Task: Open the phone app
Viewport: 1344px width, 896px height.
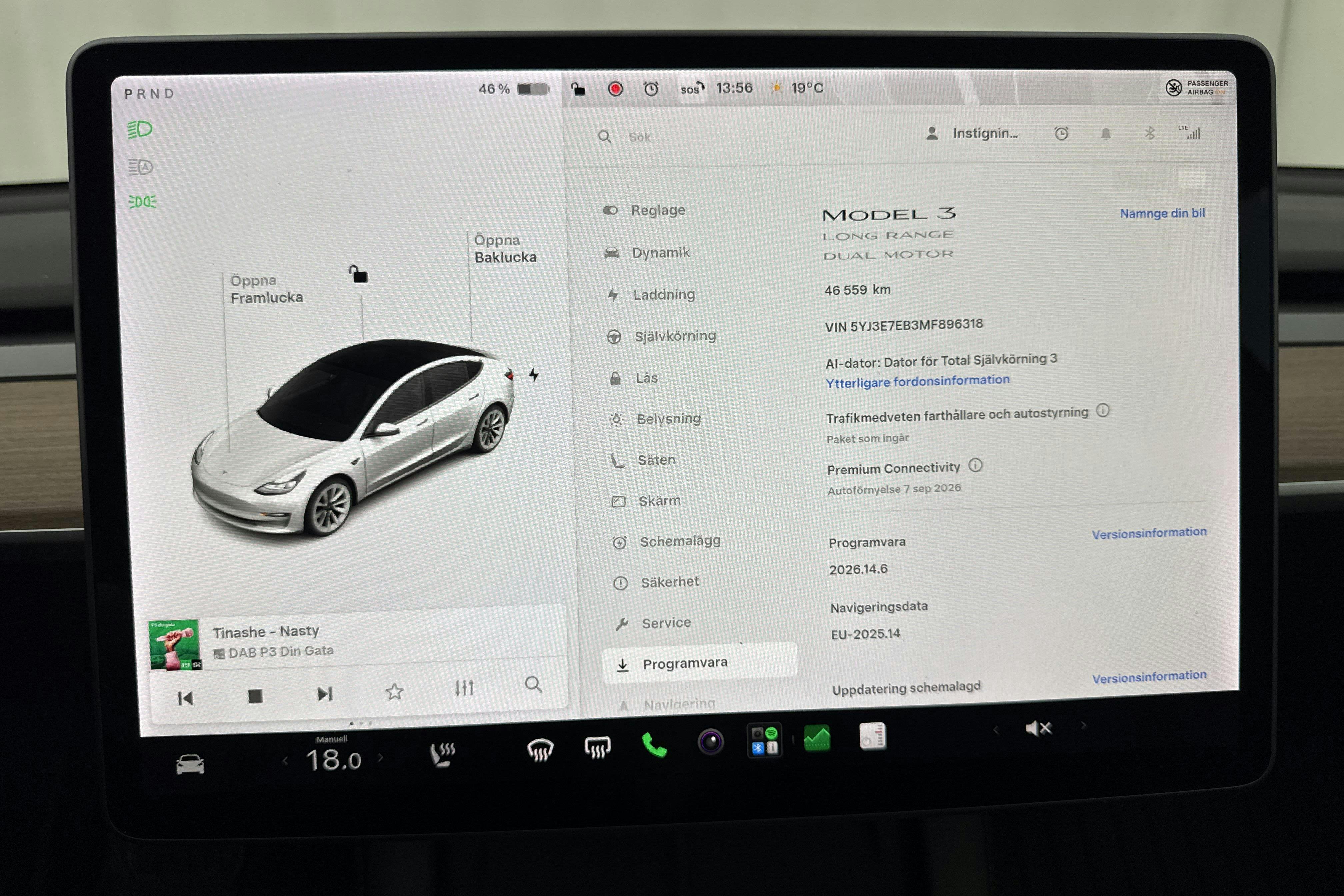Action: [654, 745]
